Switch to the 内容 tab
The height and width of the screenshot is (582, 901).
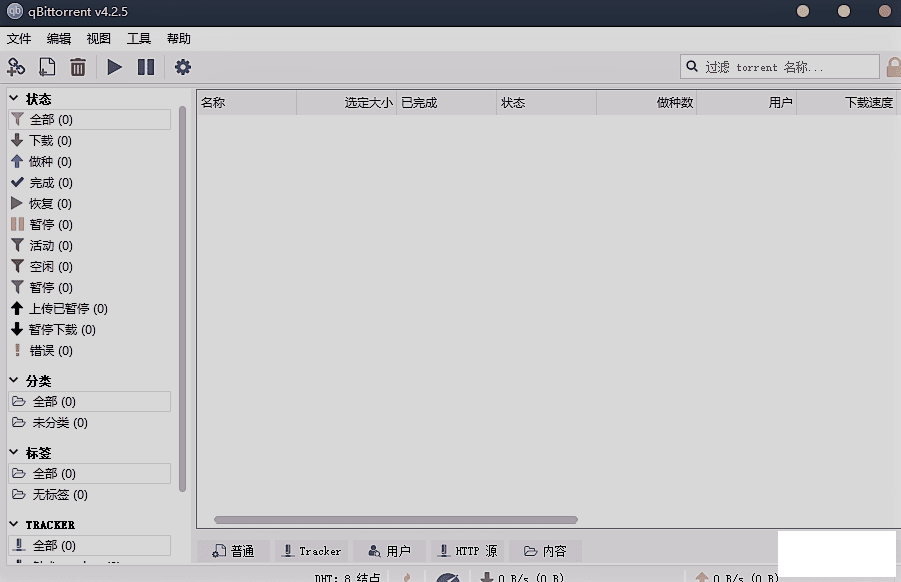pyautogui.click(x=545, y=551)
